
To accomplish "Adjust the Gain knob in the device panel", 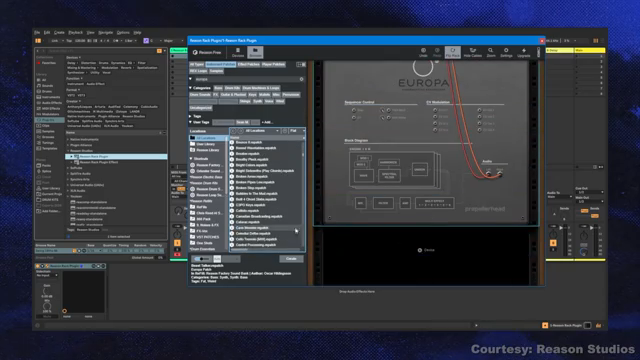I will (47, 291).
